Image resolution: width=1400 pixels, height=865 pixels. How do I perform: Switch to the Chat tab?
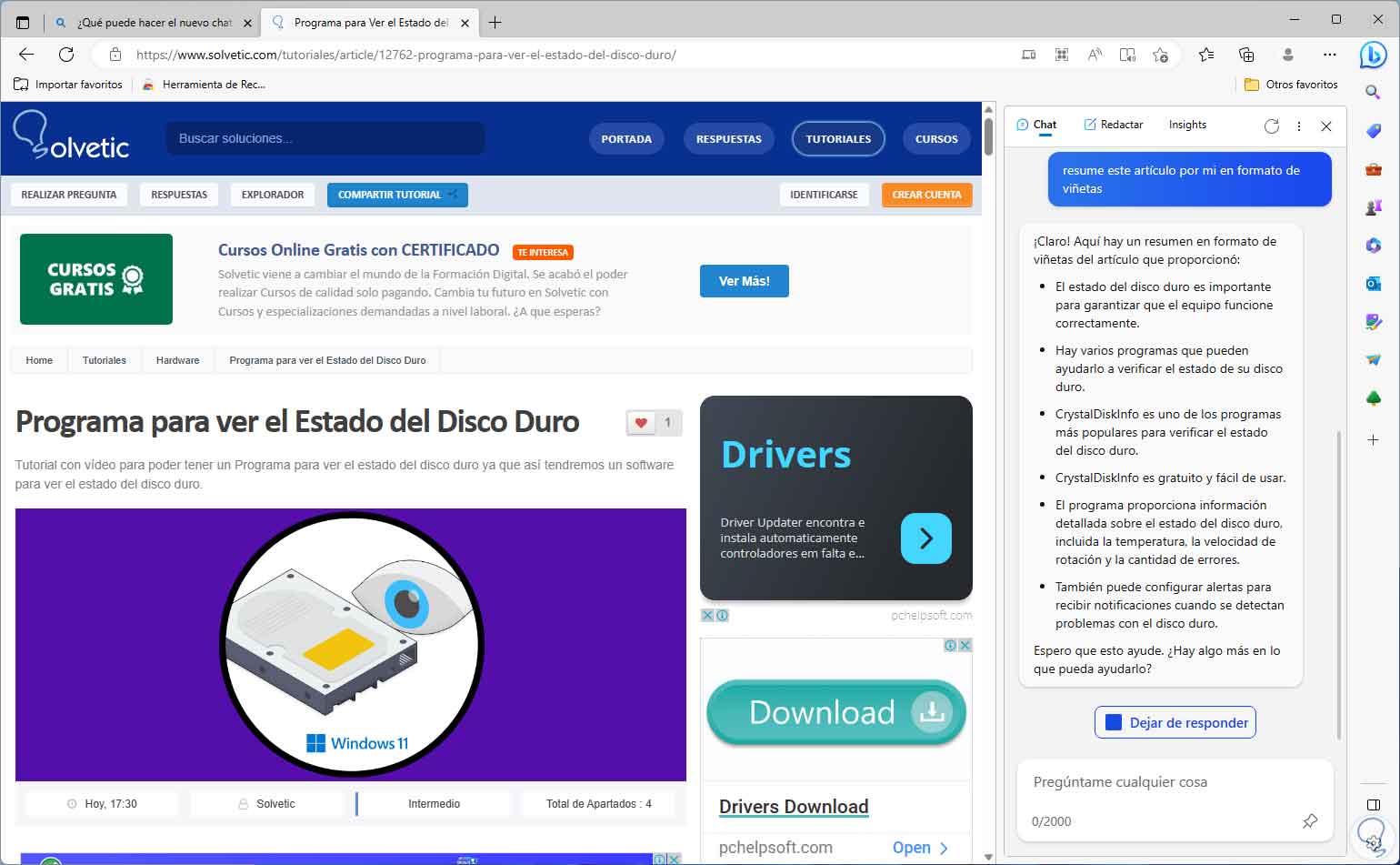pyautogui.click(x=1036, y=125)
